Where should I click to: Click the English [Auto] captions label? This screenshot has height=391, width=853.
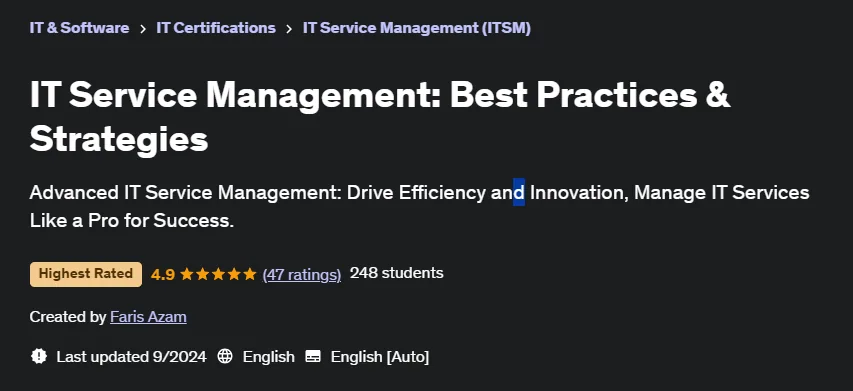coord(380,357)
